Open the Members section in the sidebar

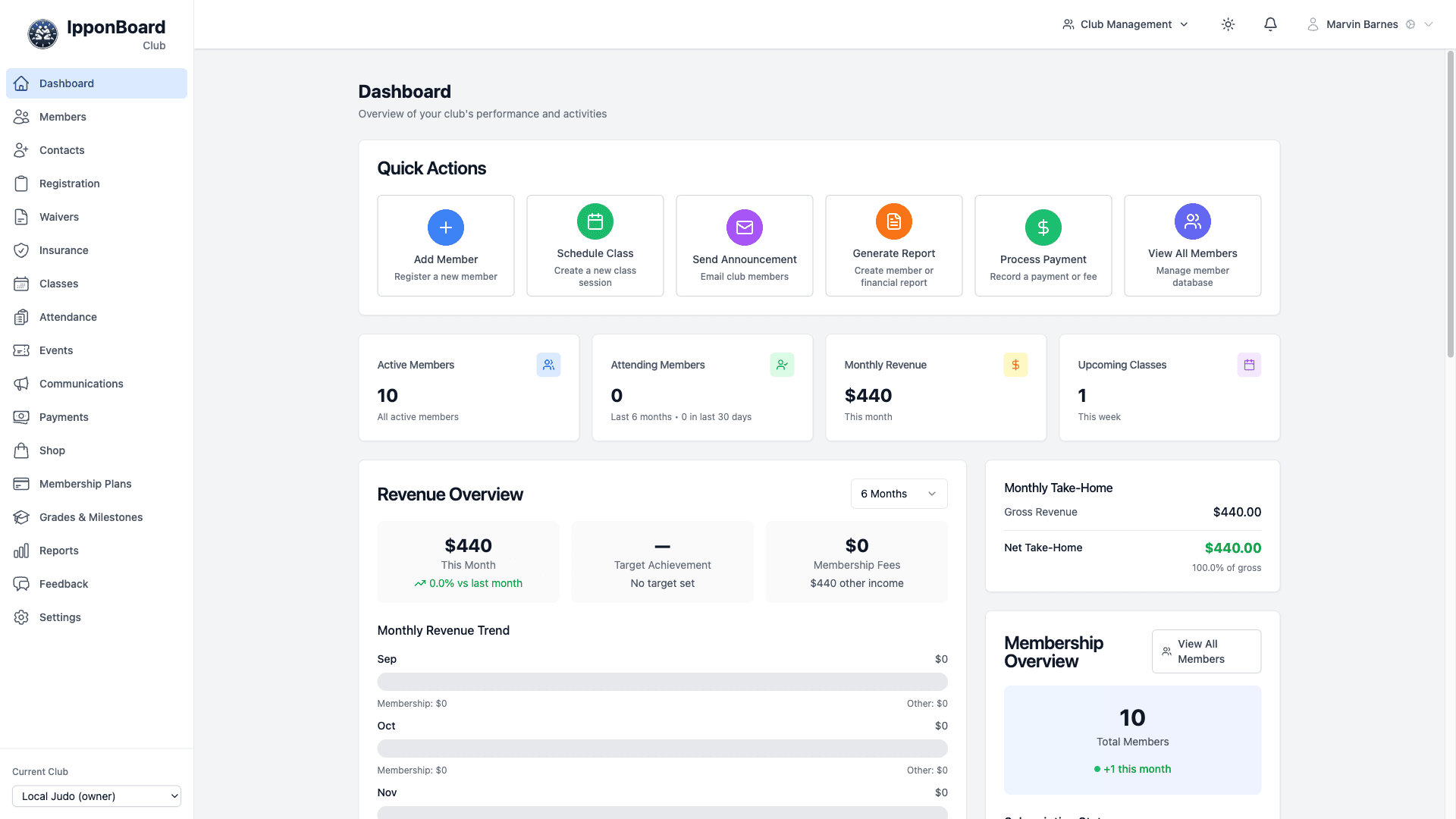62,117
